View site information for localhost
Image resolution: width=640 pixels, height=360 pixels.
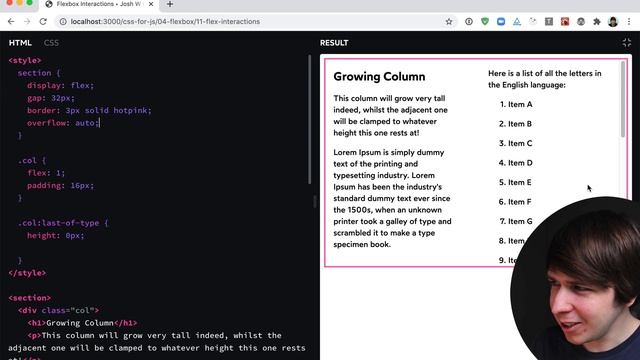click(63, 22)
